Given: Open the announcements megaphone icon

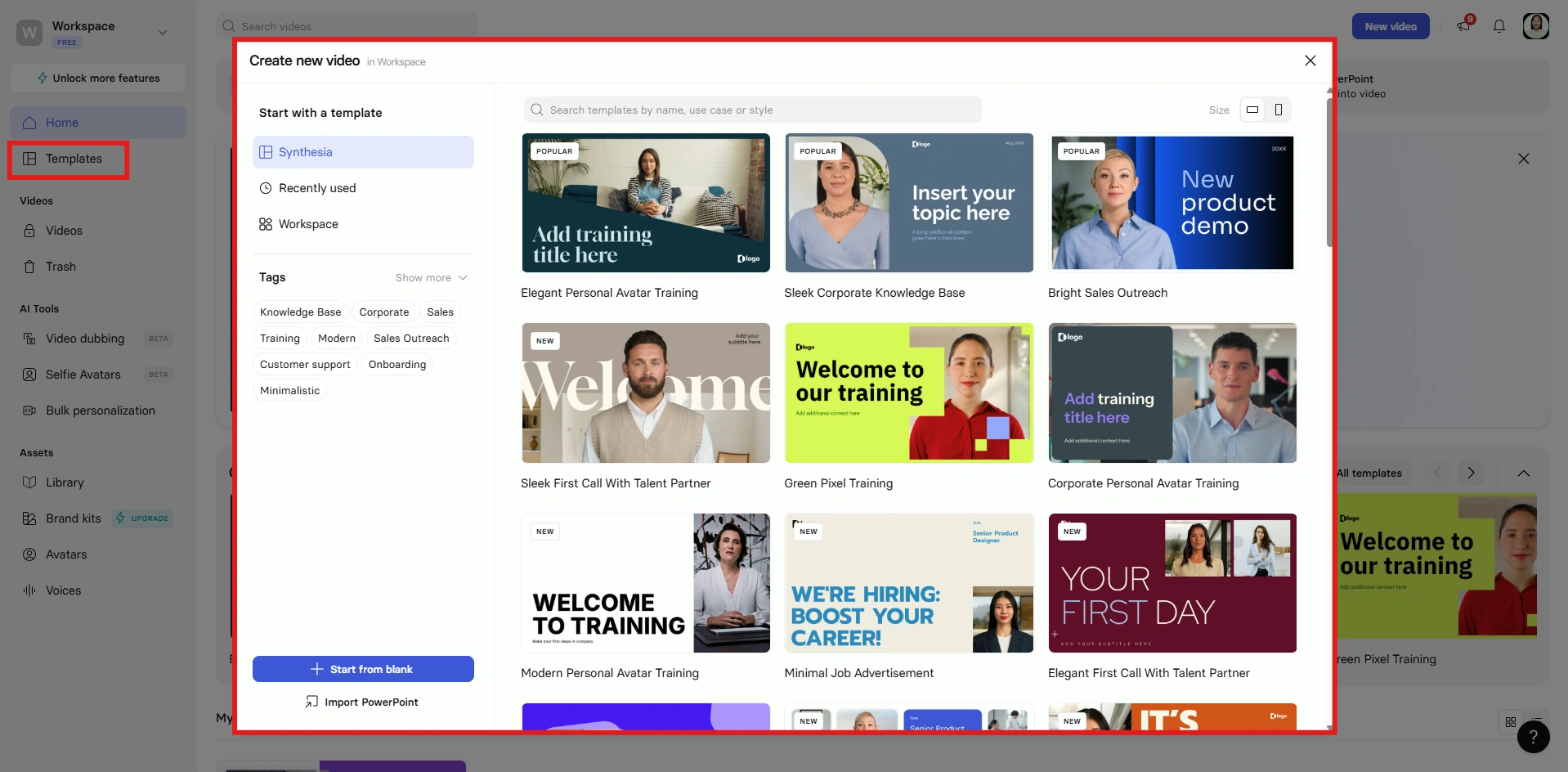Looking at the screenshot, I should pos(1463,26).
